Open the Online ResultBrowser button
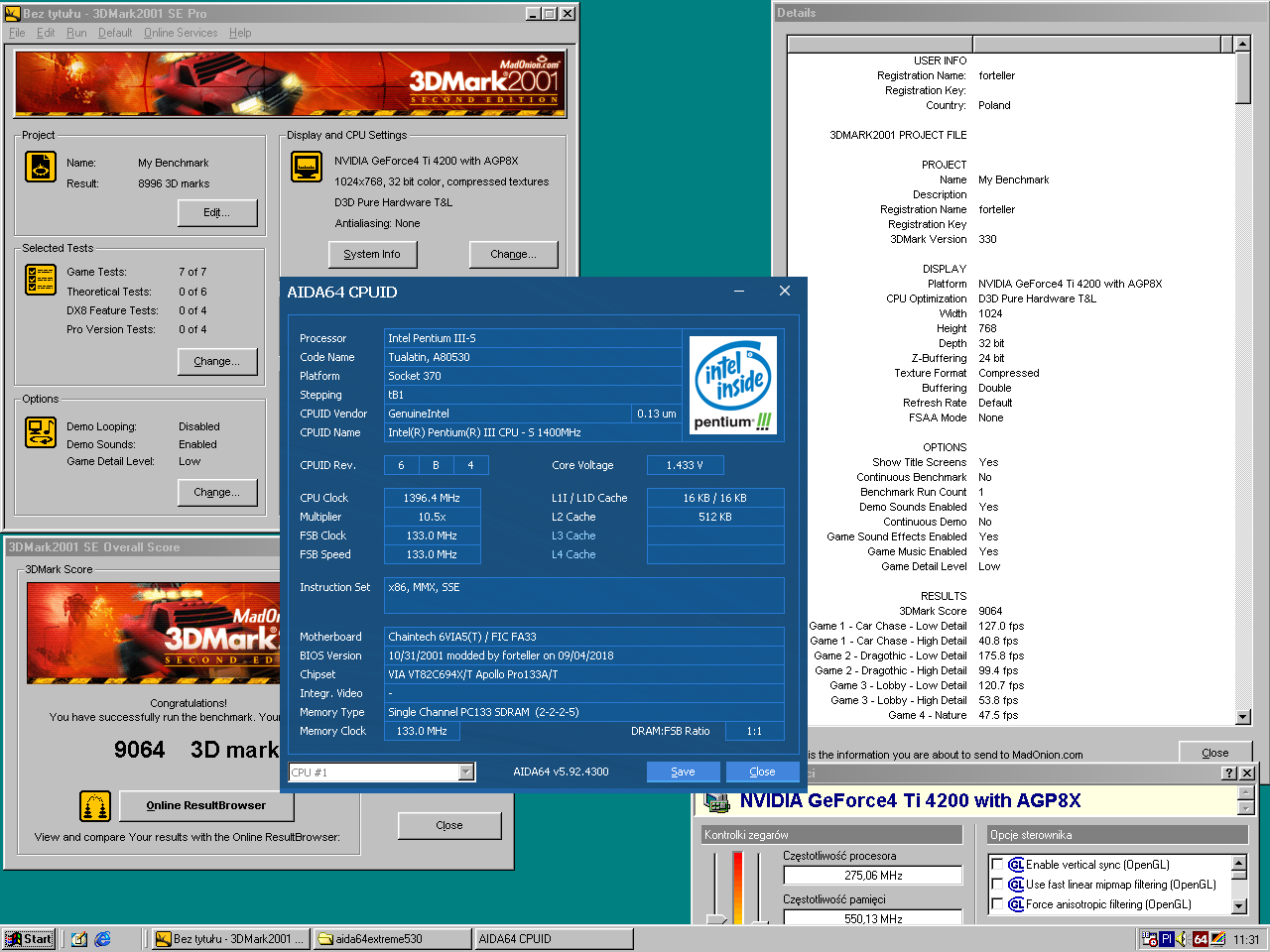The height and width of the screenshot is (952, 1270). pos(206,806)
